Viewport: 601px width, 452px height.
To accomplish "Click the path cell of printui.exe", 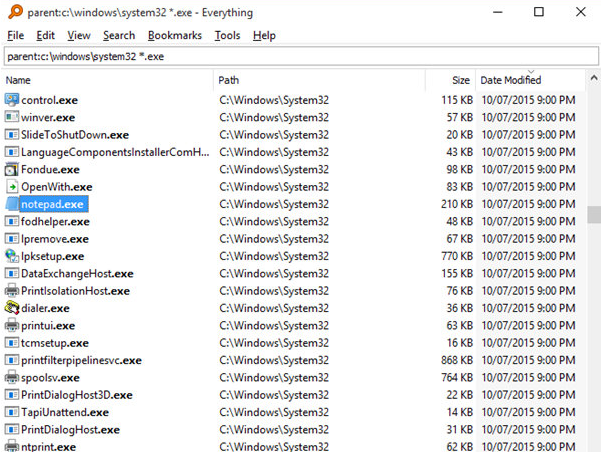I will (x=274, y=325).
